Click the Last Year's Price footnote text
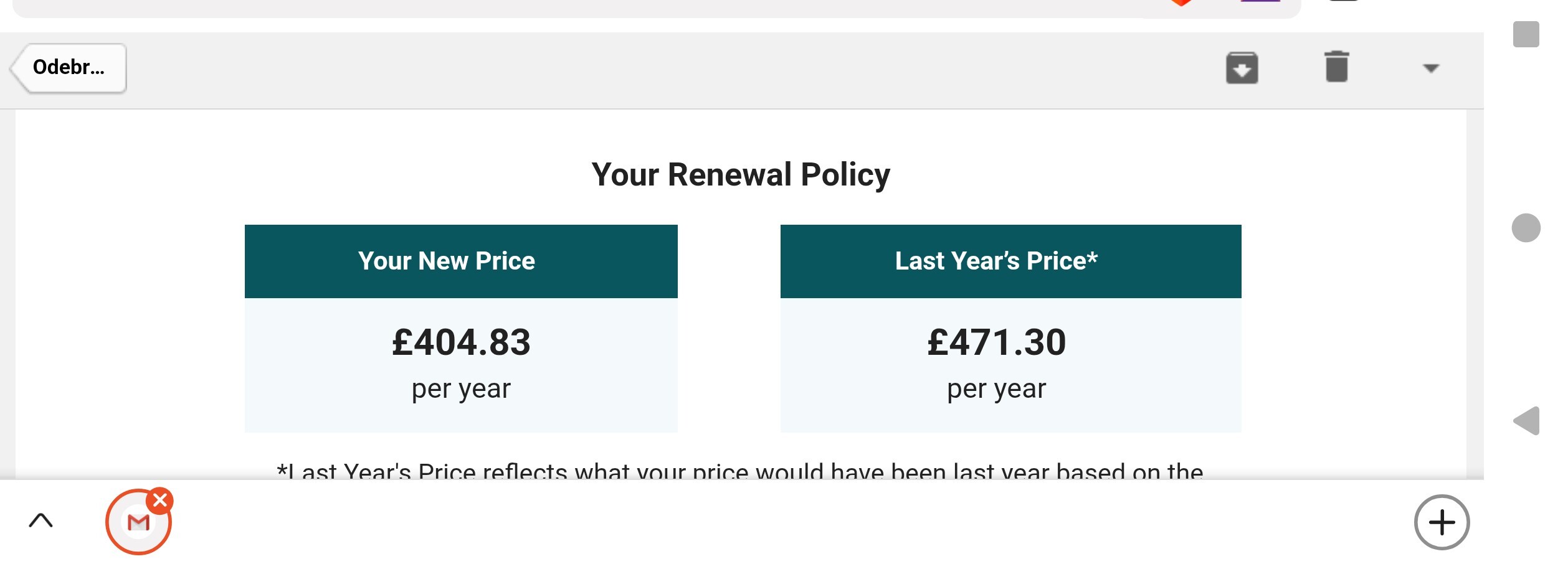 click(x=740, y=471)
